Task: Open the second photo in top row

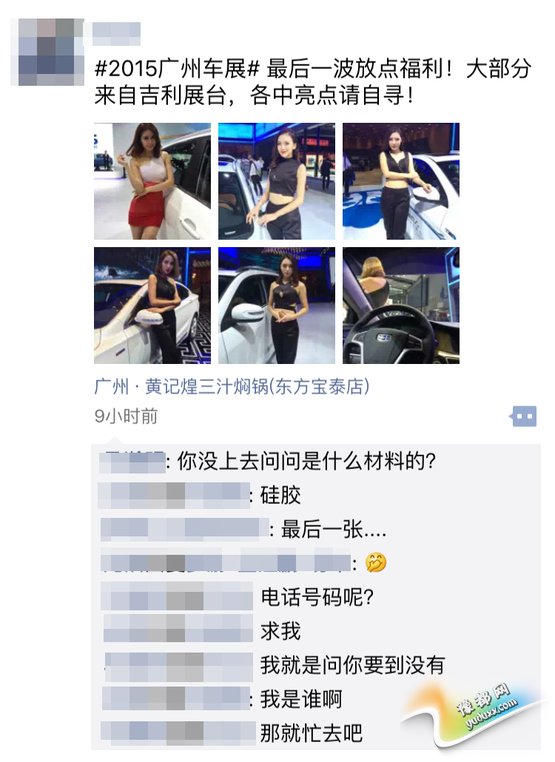Action: click(x=277, y=181)
